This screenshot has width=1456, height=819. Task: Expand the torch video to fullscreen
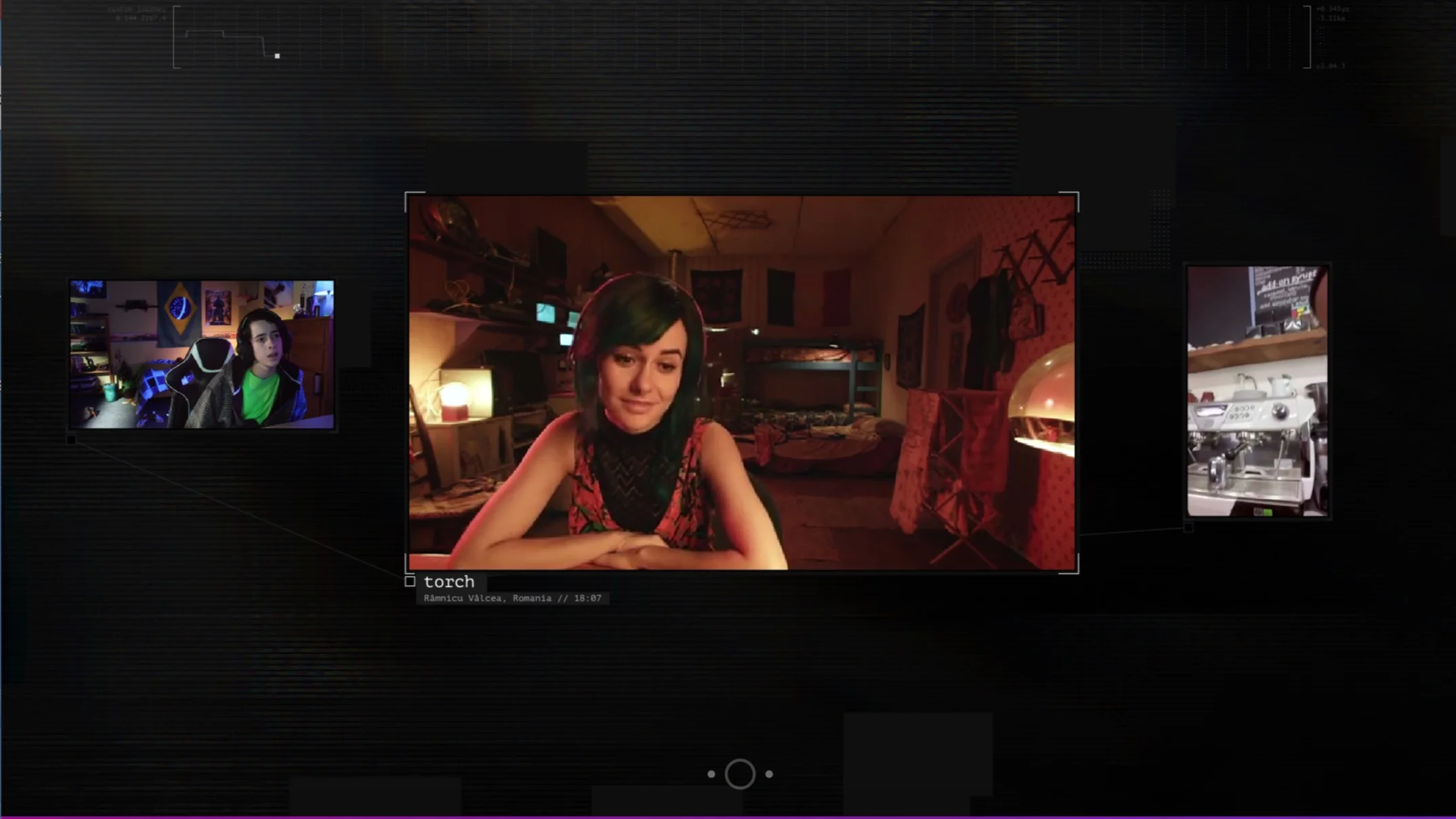741,383
